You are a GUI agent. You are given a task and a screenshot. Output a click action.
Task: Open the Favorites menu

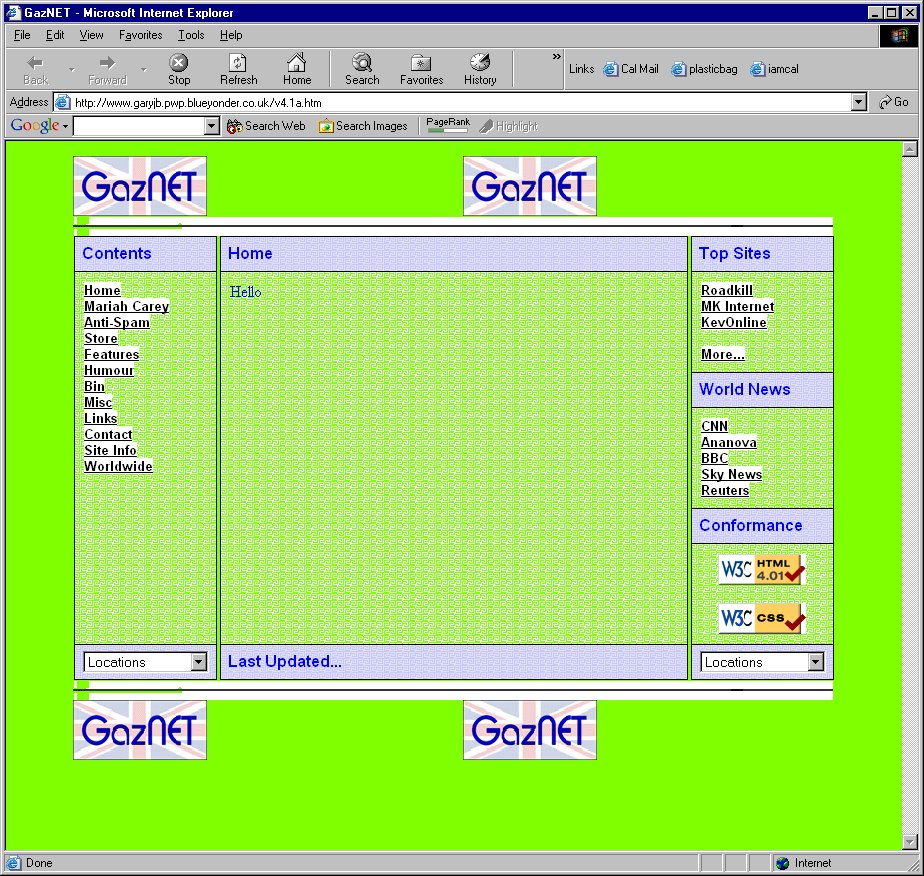click(140, 35)
